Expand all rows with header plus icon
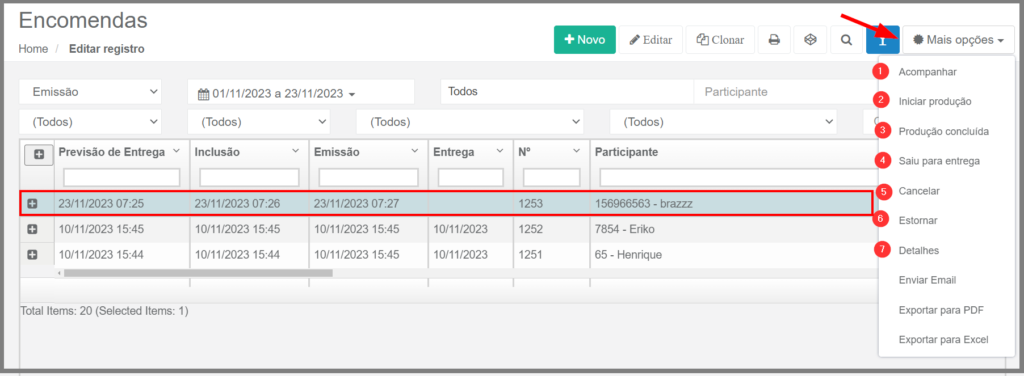This screenshot has height=376, width=1024. tap(39, 155)
